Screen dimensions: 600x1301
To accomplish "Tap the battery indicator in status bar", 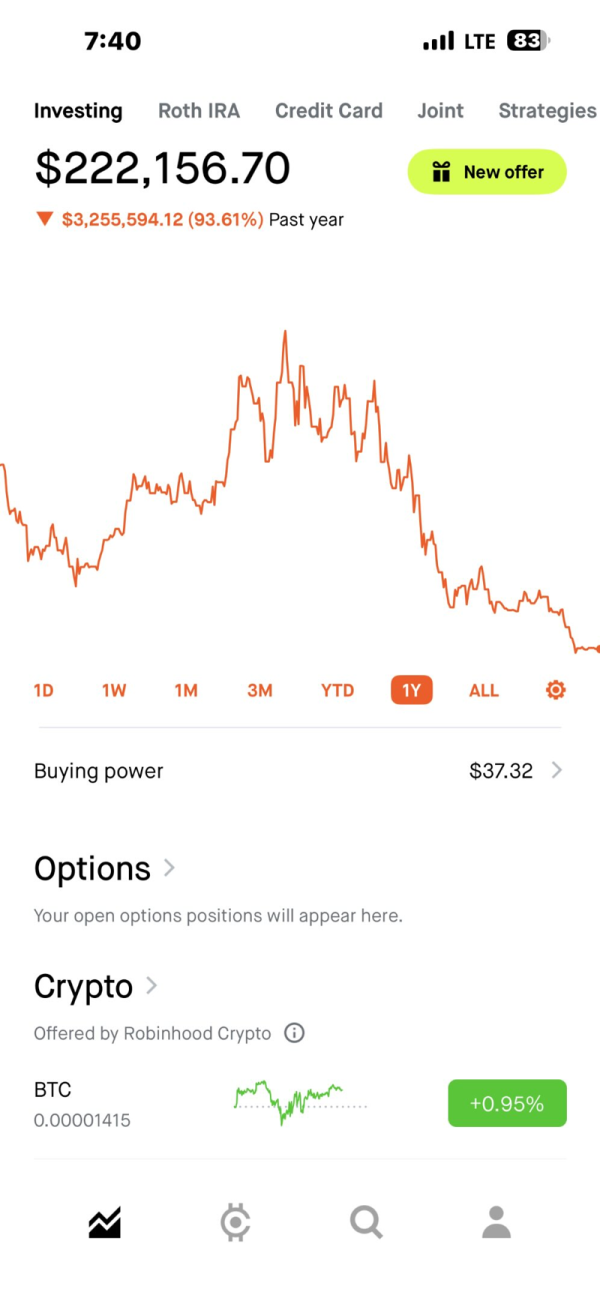I will coord(528,41).
